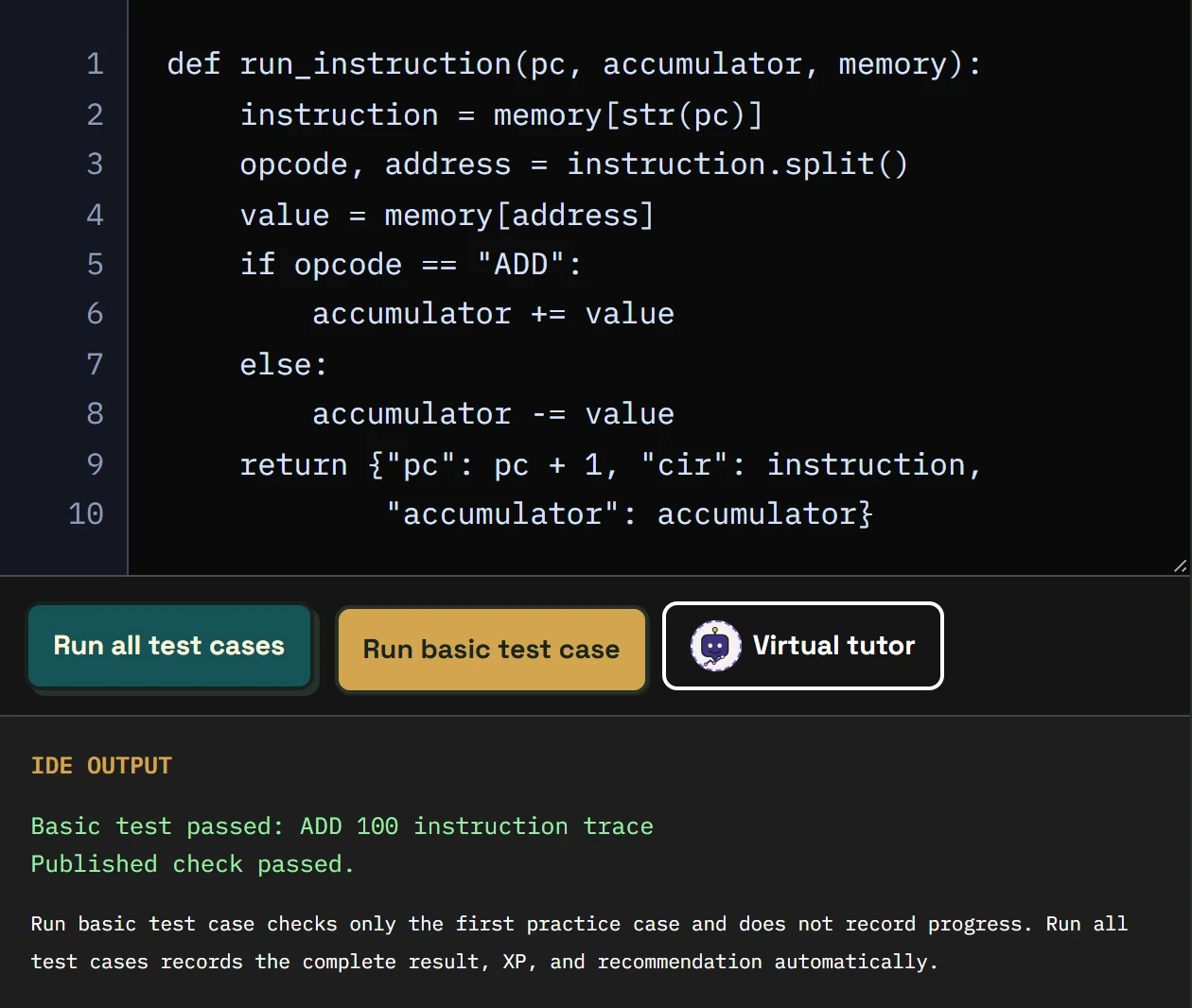Viewport: 1192px width, 1008px height.
Task: Click the robot icon in Virtual tutor button
Action: [x=715, y=646]
